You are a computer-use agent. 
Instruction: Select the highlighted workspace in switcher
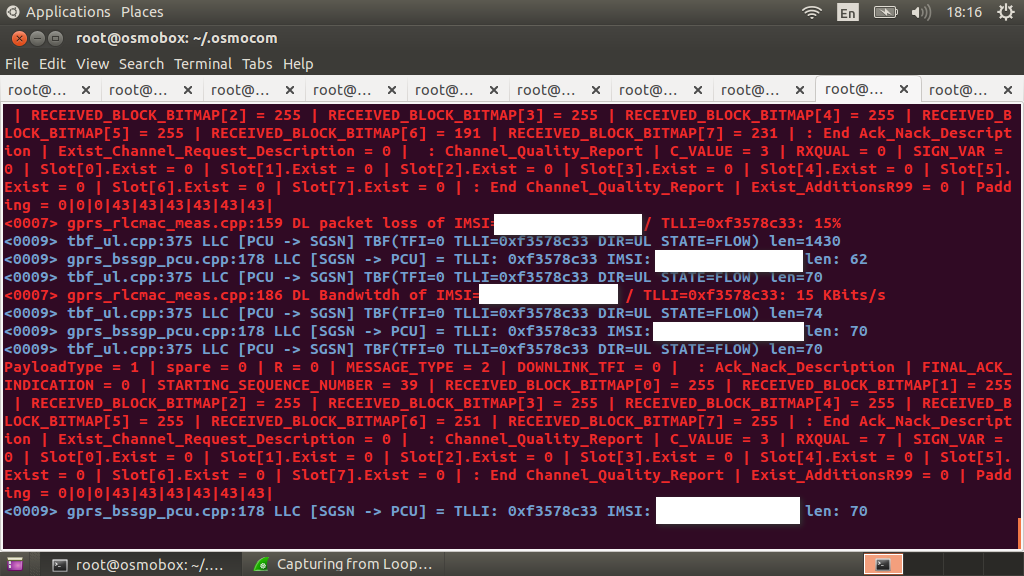[x=883, y=564]
